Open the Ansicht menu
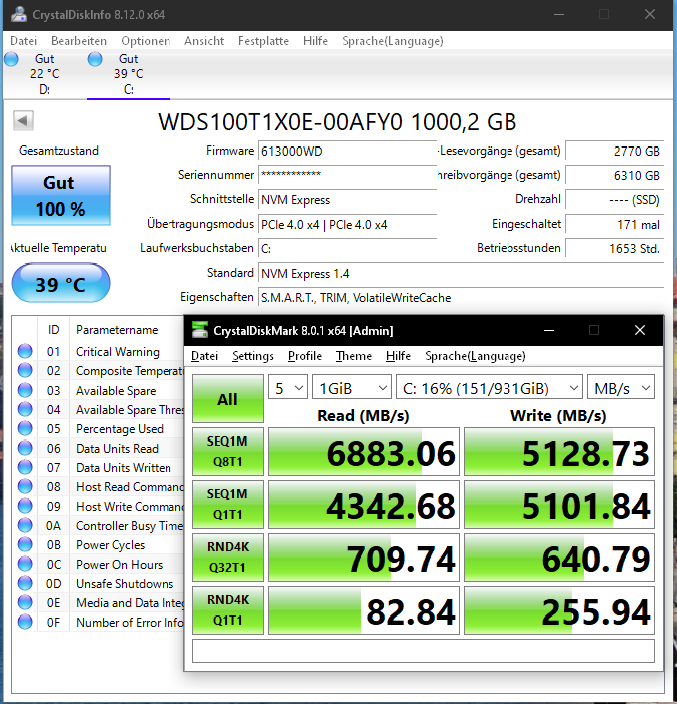The image size is (677, 704). pos(204,41)
